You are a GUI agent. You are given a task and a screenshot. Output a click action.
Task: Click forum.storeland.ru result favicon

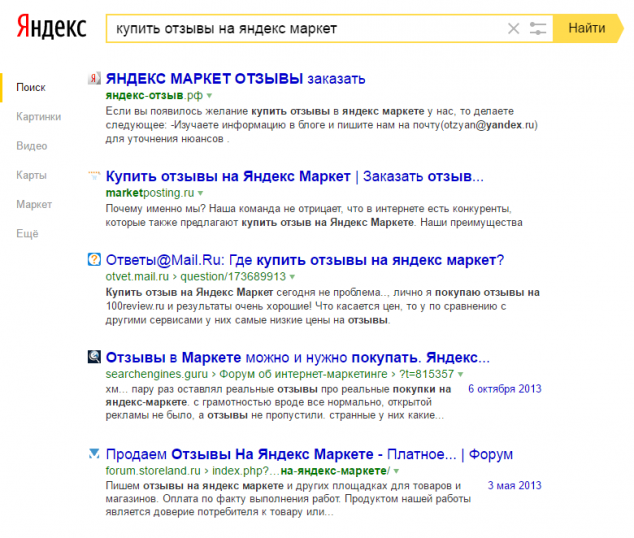94,454
